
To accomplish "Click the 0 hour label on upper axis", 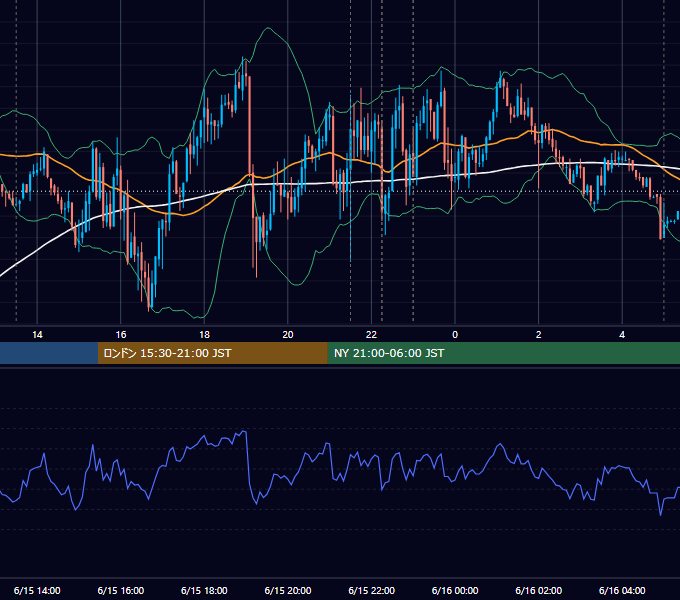I will (455, 335).
